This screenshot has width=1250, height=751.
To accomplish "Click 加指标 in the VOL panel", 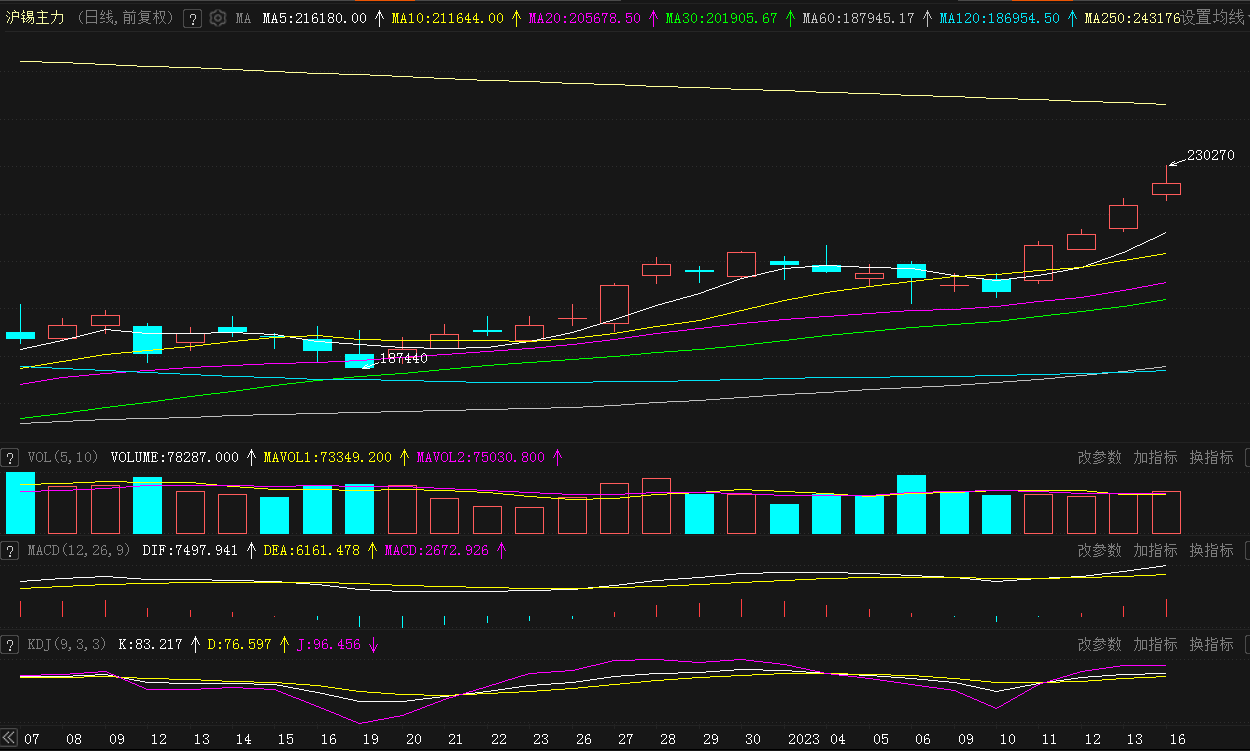I will pyautogui.click(x=1155, y=457).
